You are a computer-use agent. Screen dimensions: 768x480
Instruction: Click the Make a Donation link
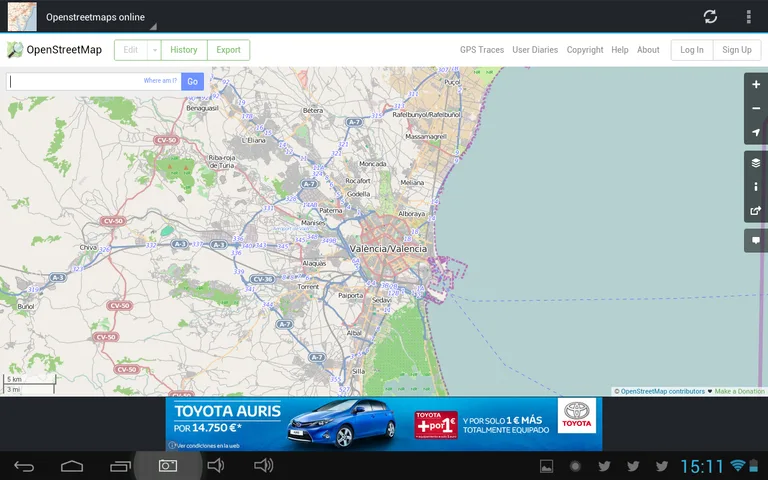[740, 391]
